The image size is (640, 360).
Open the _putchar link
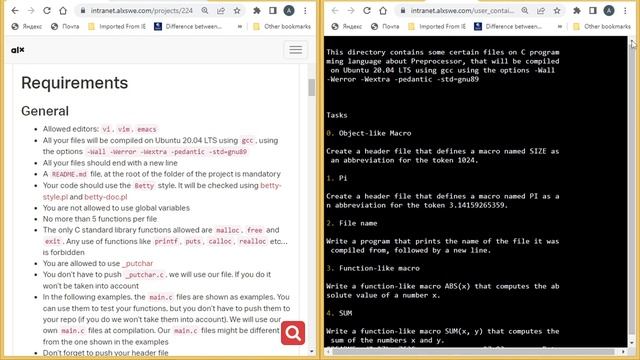[x=138, y=263]
